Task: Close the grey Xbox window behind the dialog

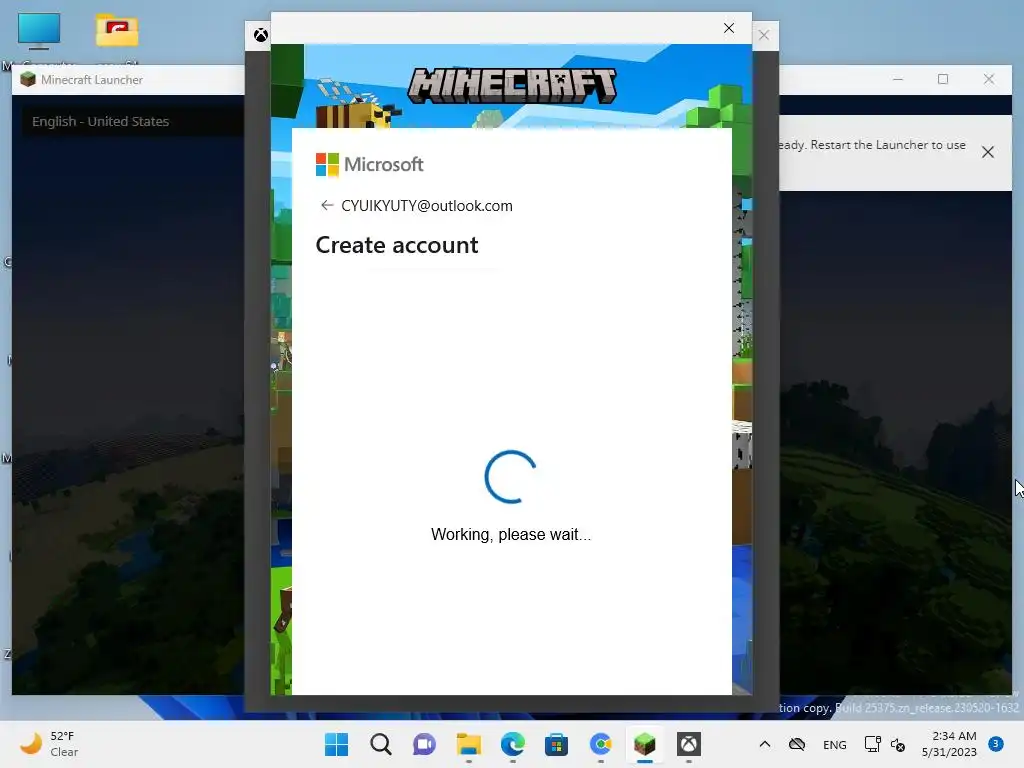Action: pyautogui.click(x=763, y=35)
